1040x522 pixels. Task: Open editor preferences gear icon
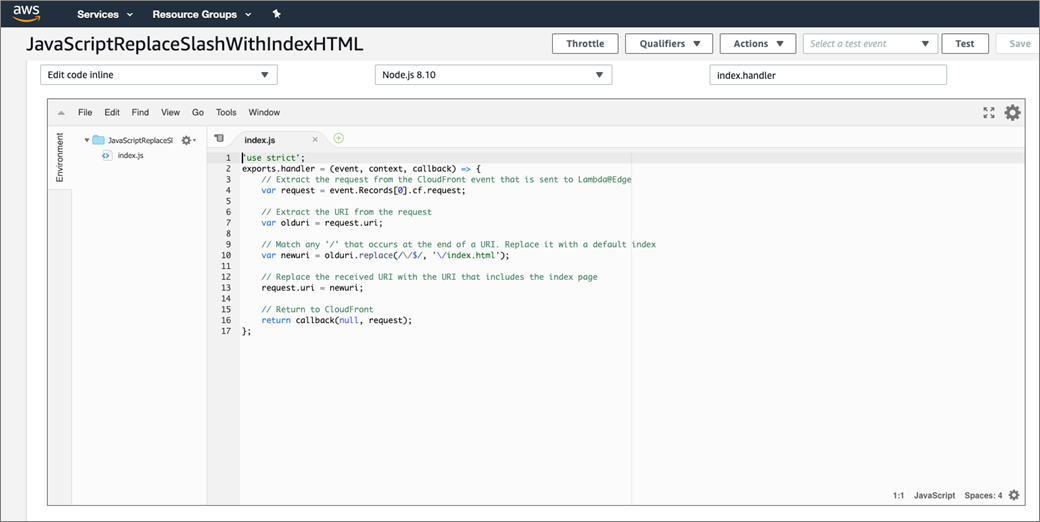(1012, 113)
